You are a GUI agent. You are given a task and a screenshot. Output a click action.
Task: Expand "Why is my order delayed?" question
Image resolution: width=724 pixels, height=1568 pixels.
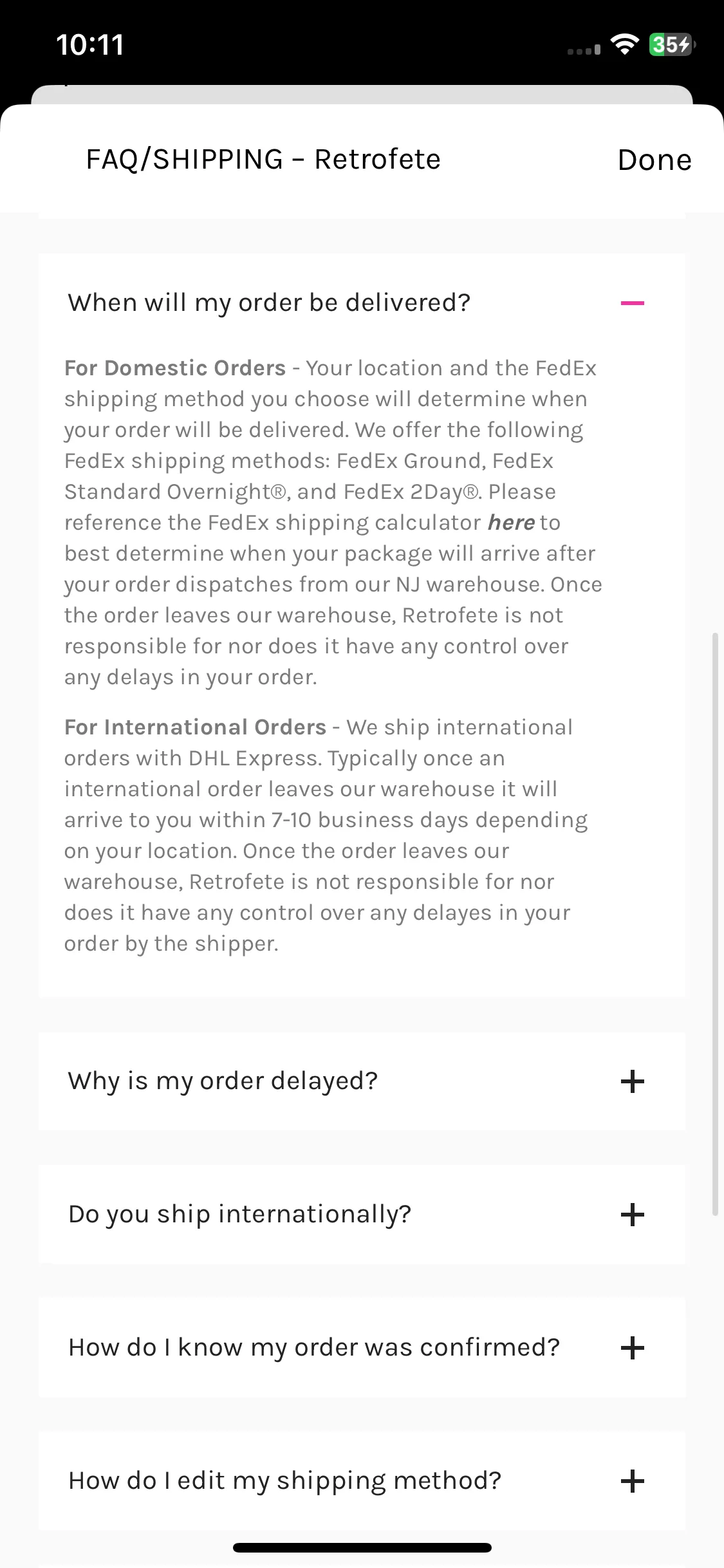click(362, 1081)
